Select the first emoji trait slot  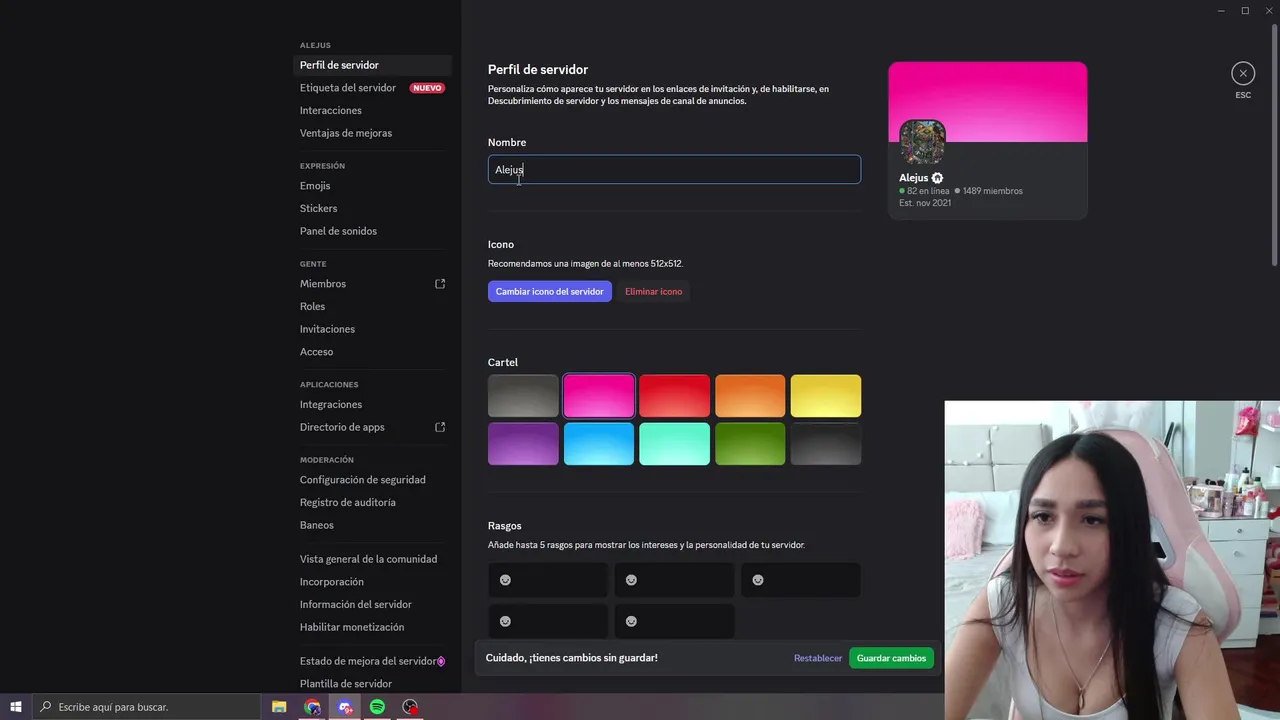pos(548,580)
